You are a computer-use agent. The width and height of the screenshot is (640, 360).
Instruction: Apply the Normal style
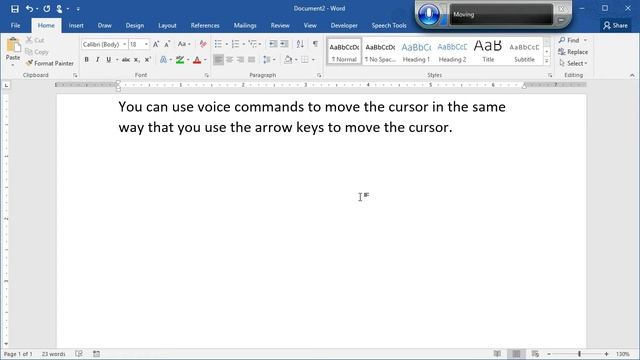[x=344, y=51]
